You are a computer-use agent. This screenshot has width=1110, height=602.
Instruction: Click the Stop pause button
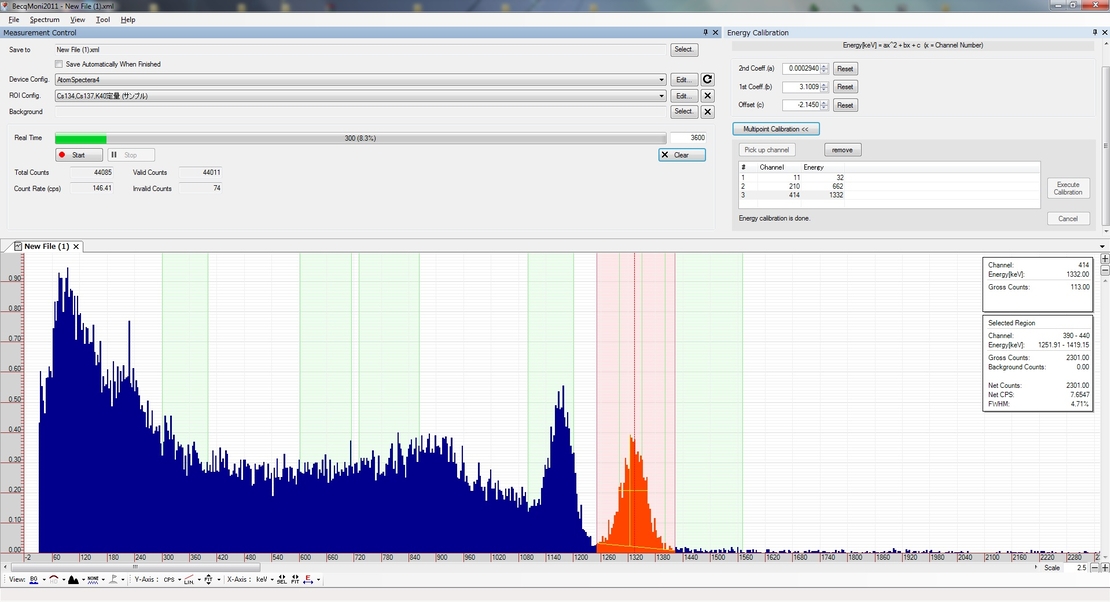(x=131, y=155)
